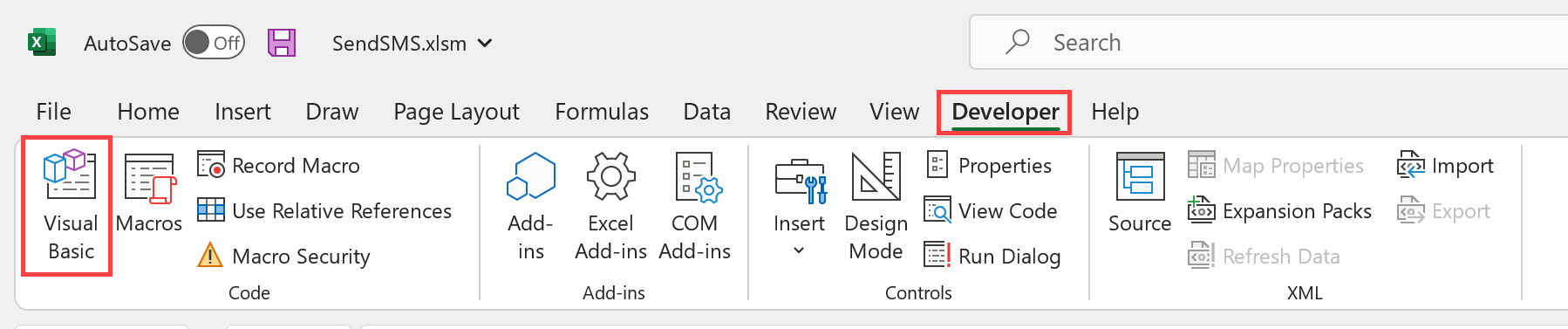
Task: Switch to the Page Layout tab
Action: coord(456,112)
